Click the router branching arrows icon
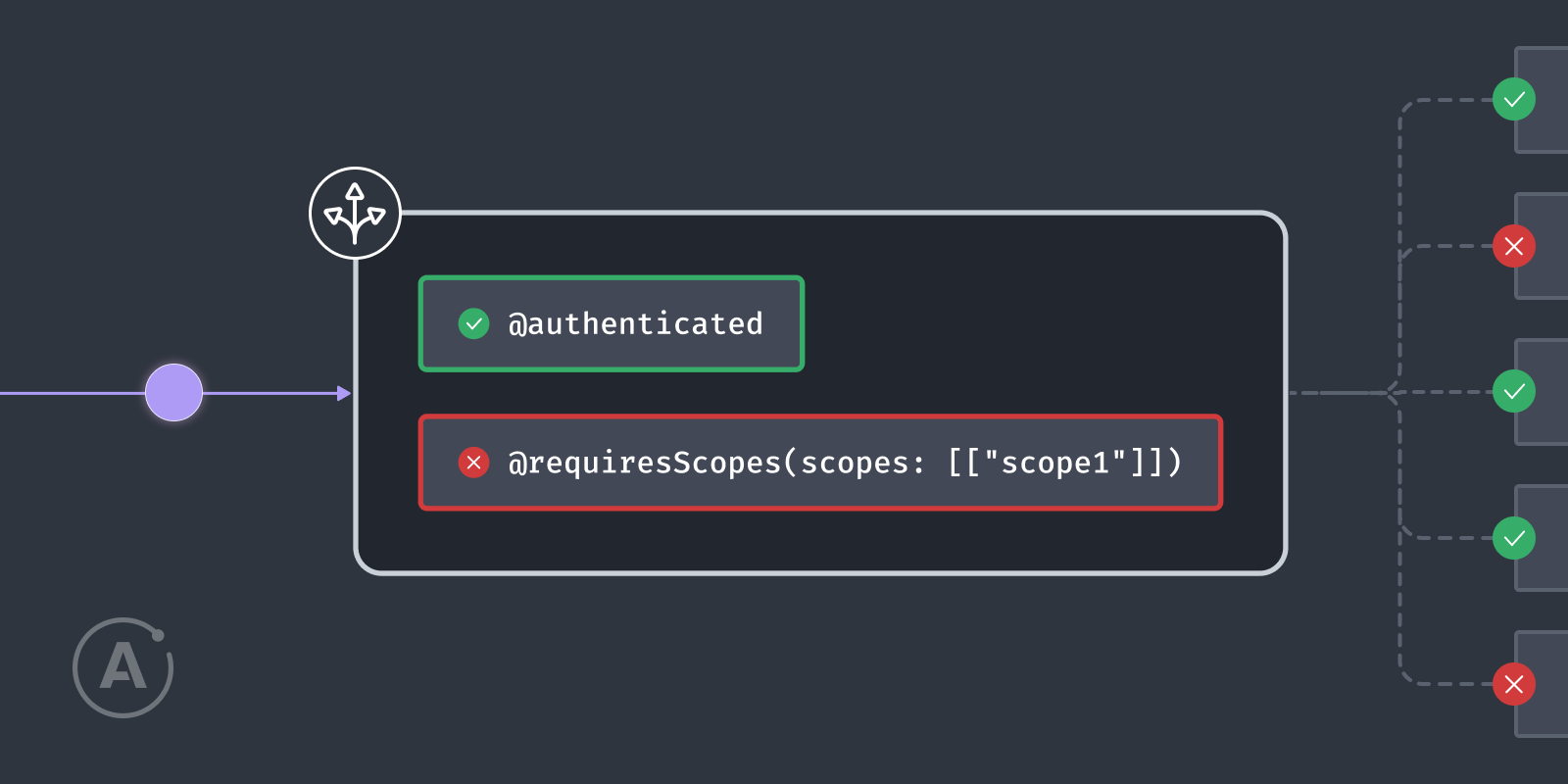This screenshot has height=784, width=1568. pos(355,214)
